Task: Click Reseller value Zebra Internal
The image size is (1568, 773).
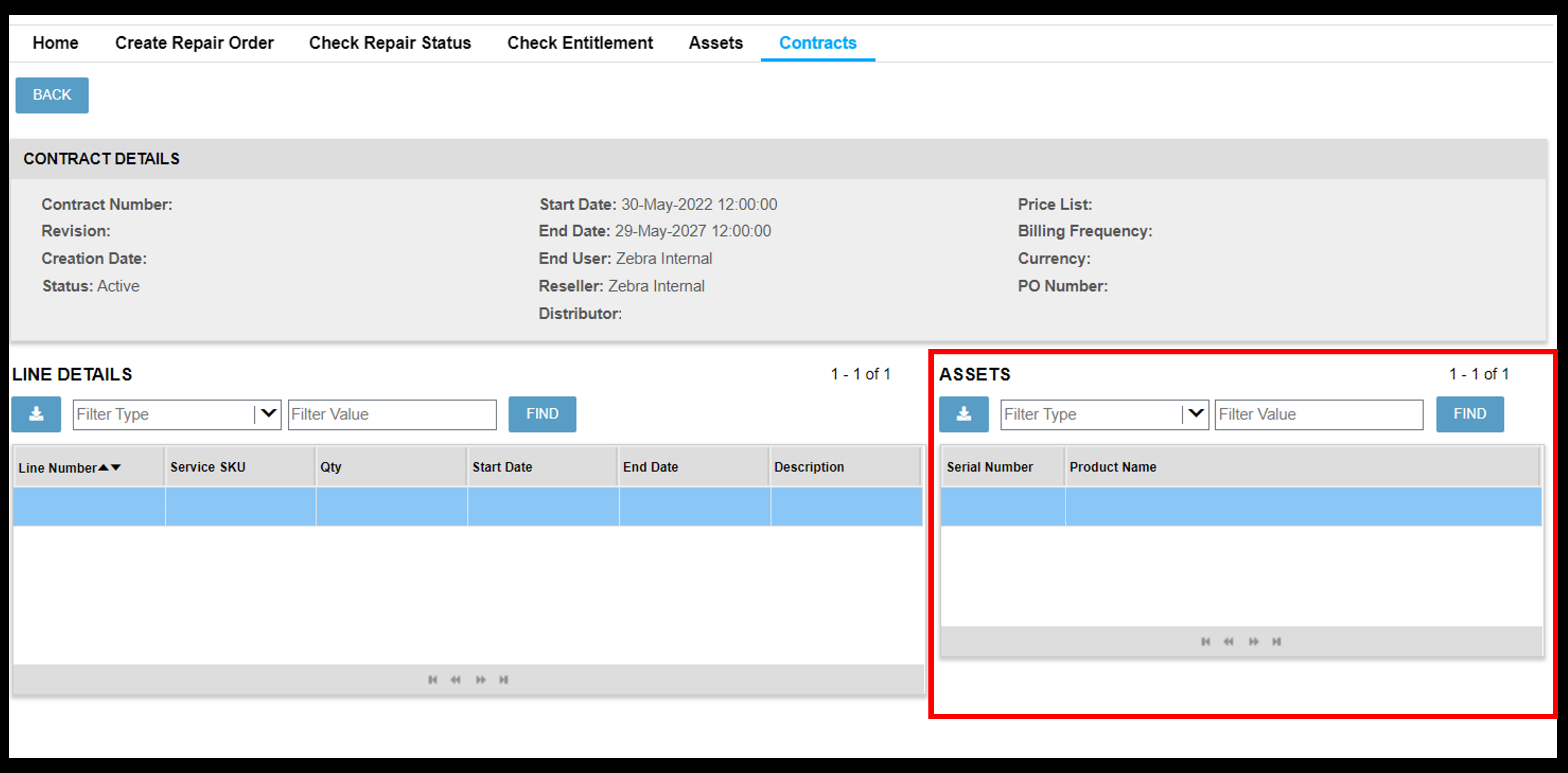Action: pyautogui.click(x=656, y=286)
